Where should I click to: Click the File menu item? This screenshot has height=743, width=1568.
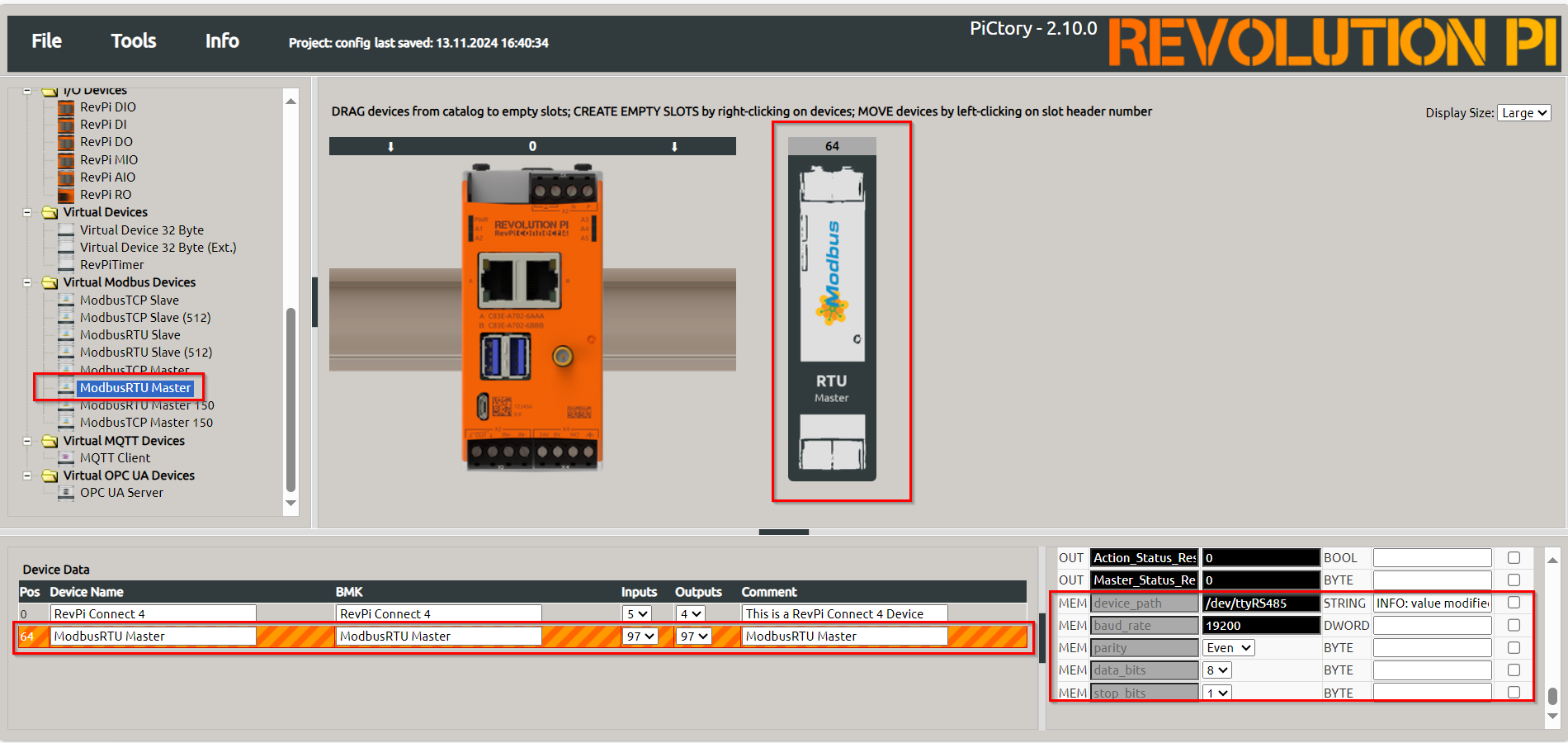click(x=45, y=40)
